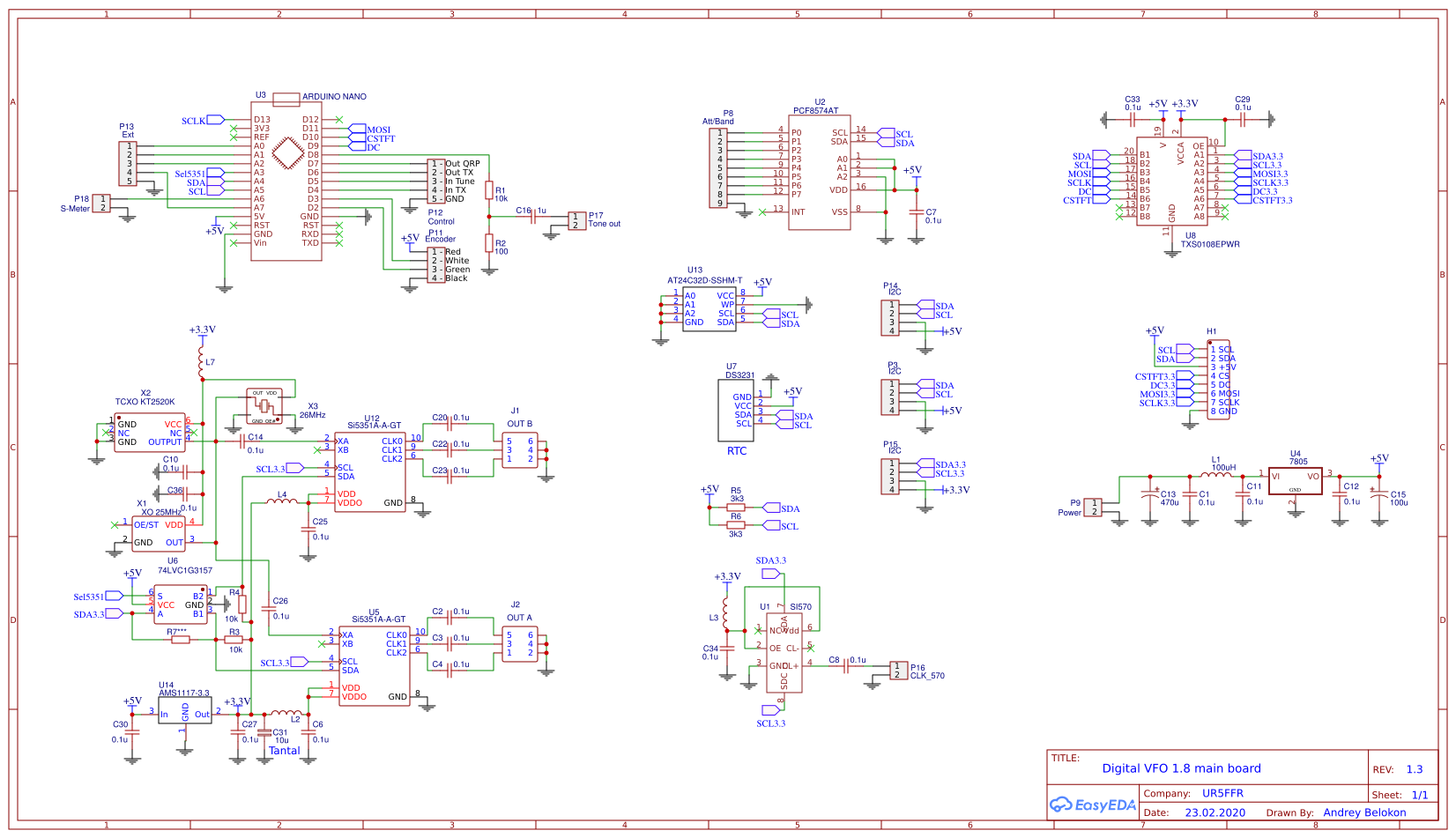Click the Company field value UR5FFR
Image resolution: width=1456 pixels, height=838 pixels.
(x=1222, y=793)
